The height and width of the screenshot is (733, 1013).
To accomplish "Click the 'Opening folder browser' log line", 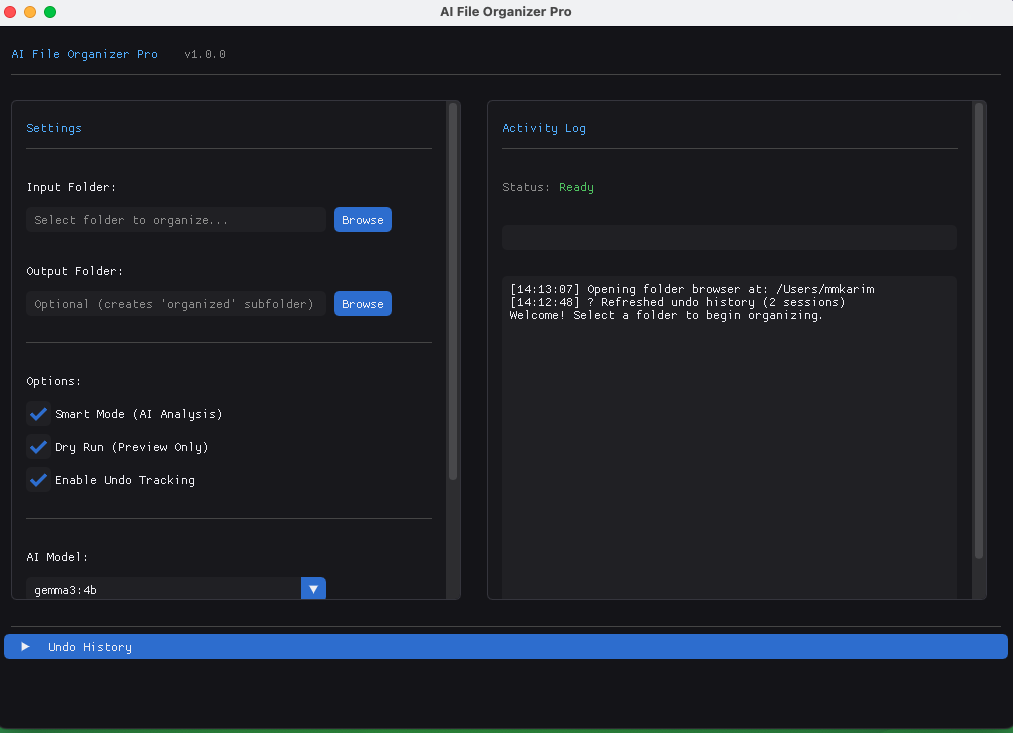I will coord(692,289).
